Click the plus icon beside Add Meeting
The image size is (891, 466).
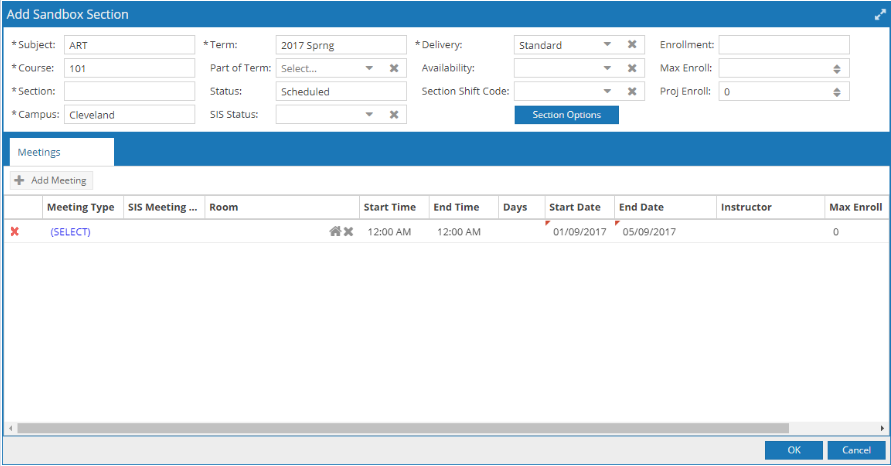coord(19,180)
